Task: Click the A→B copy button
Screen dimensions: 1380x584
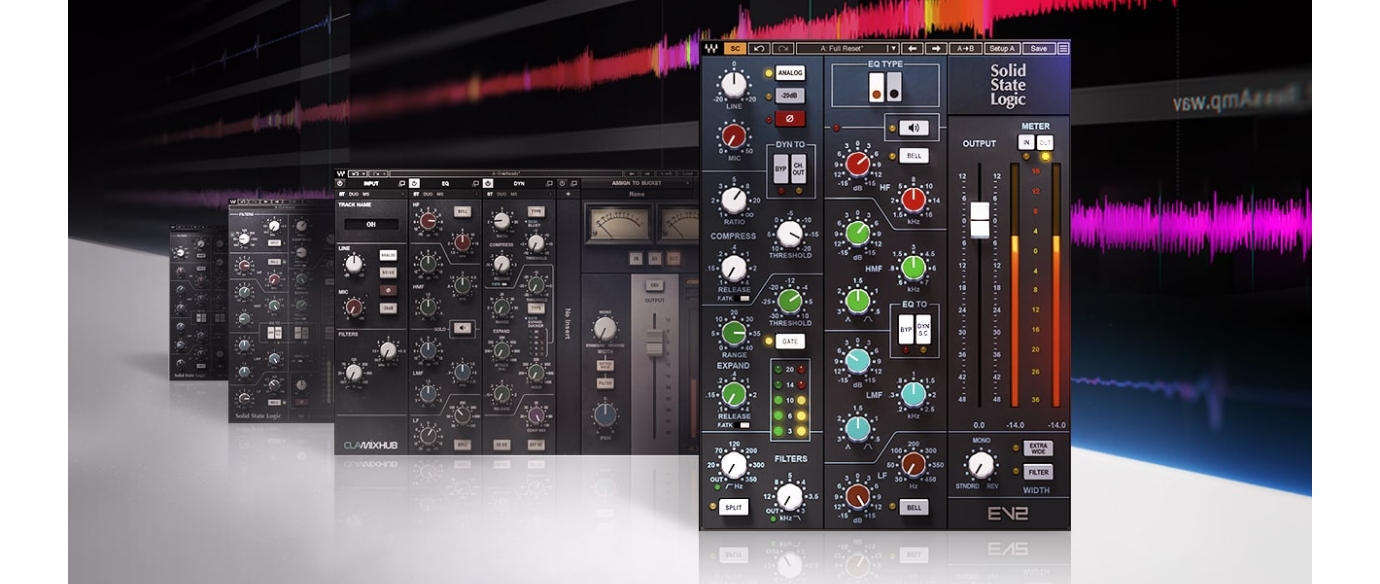Action: pyautogui.click(x=965, y=48)
